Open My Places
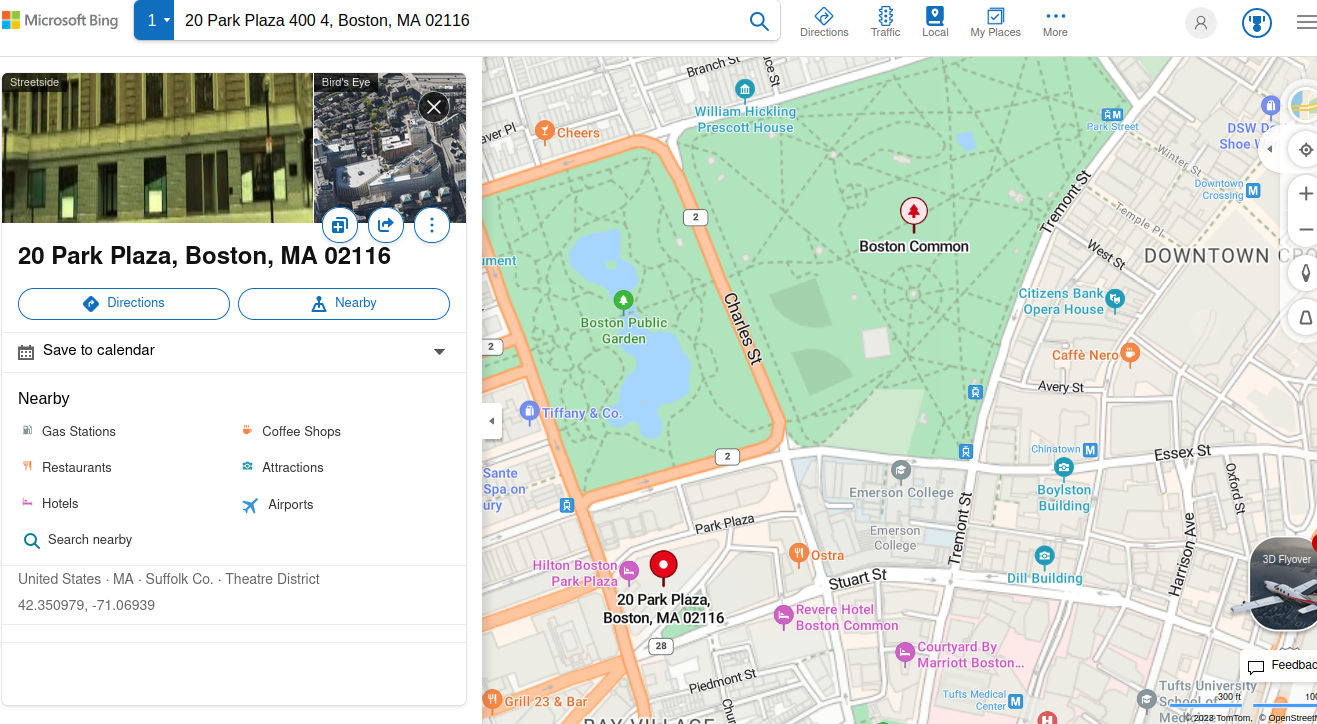This screenshot has width=1317, height=724. (995, 22)
